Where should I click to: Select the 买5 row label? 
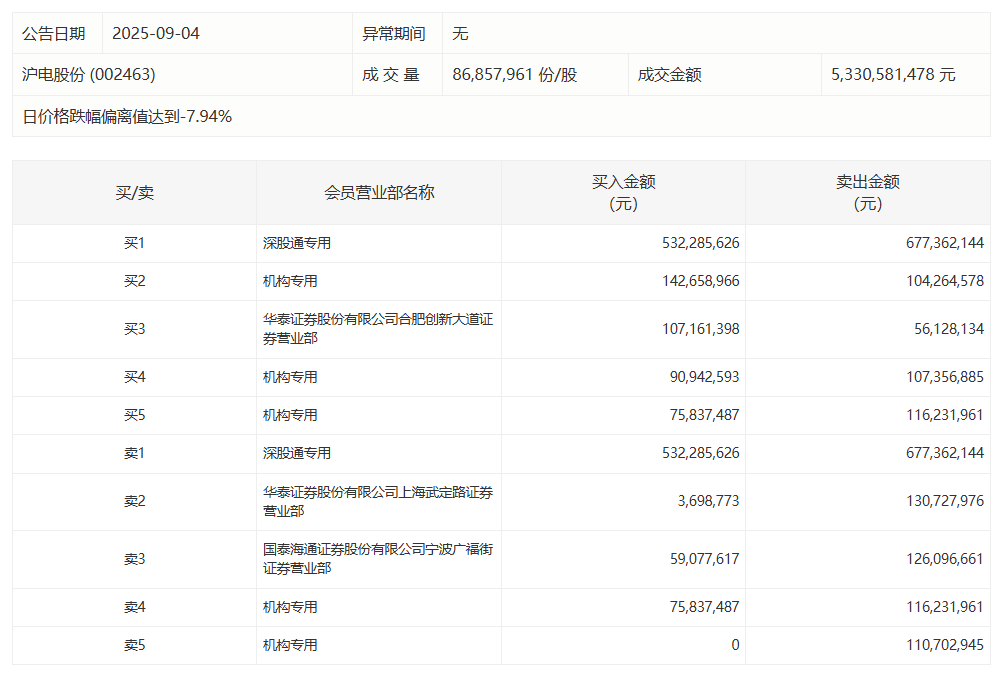[x=135, y=415]
